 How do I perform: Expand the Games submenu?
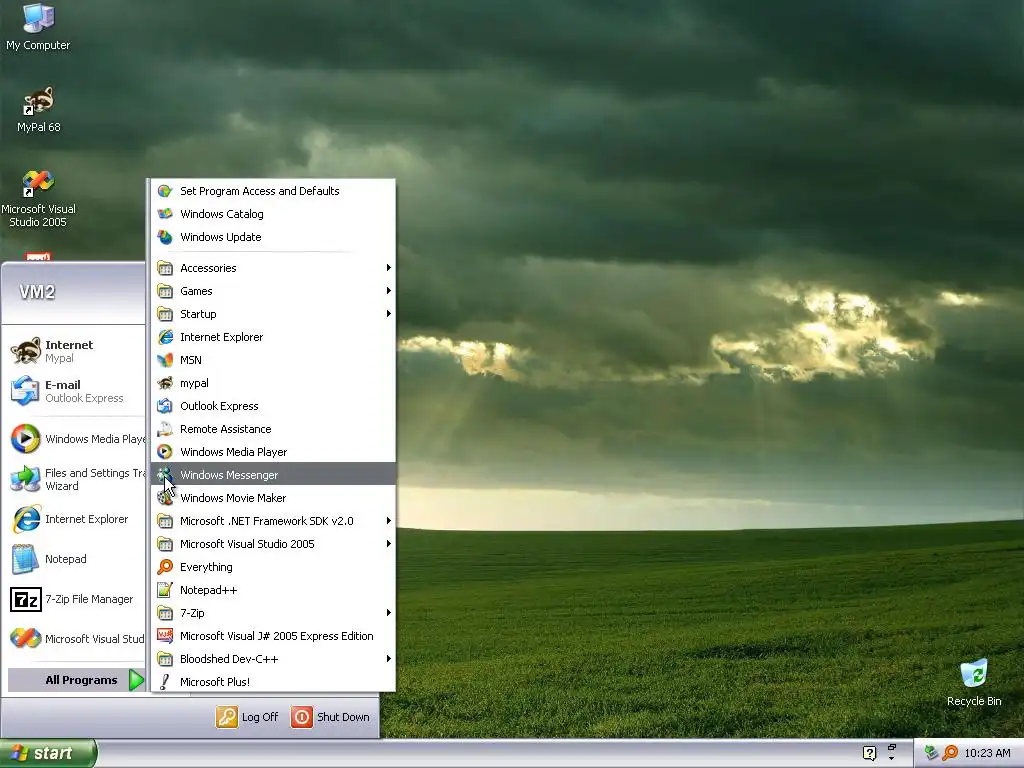tap(274, 291)
